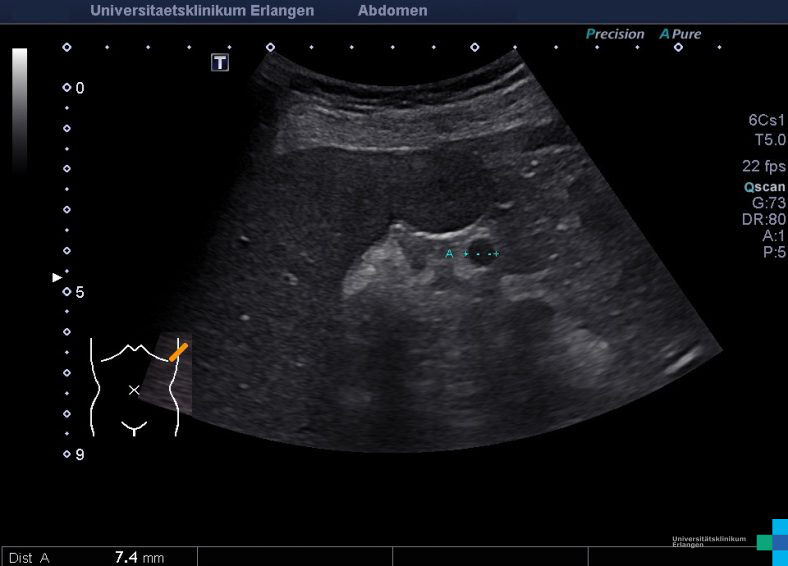The width and height of the screenshot is (788, 566).
Task: Select the body marker pictogram
Action: coord(134,386)
